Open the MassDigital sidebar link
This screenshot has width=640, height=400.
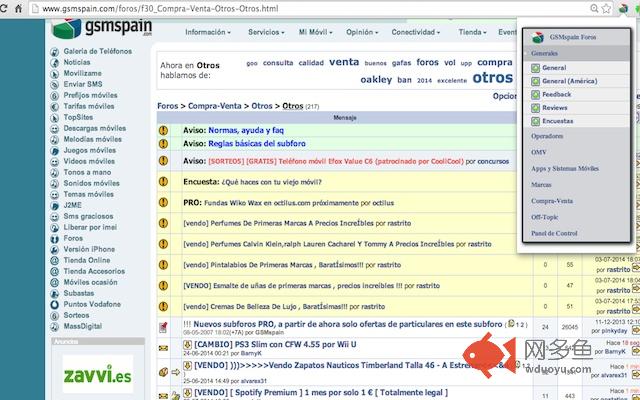pos(83,327)
